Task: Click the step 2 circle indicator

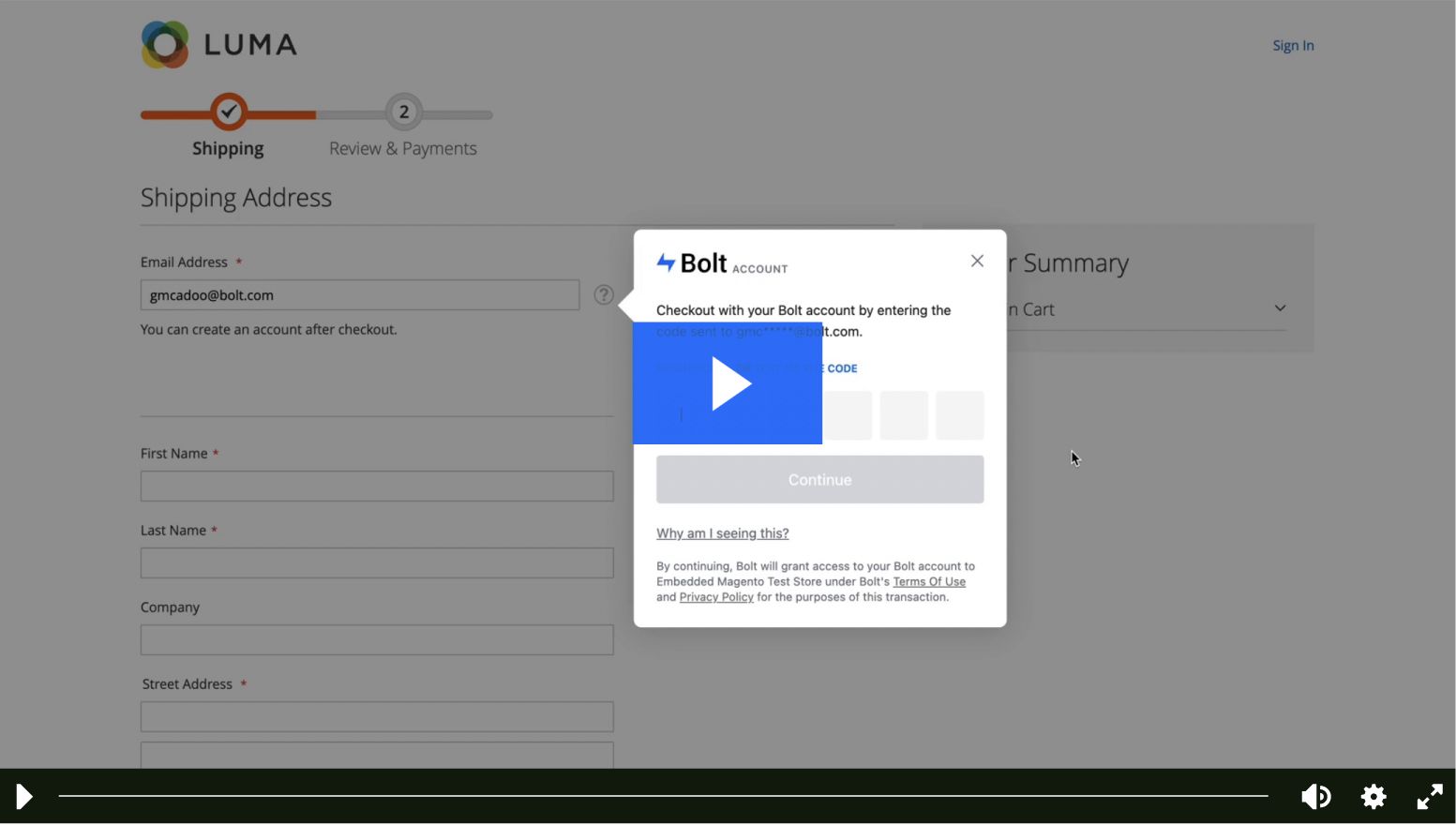Action: coord(404,112)
